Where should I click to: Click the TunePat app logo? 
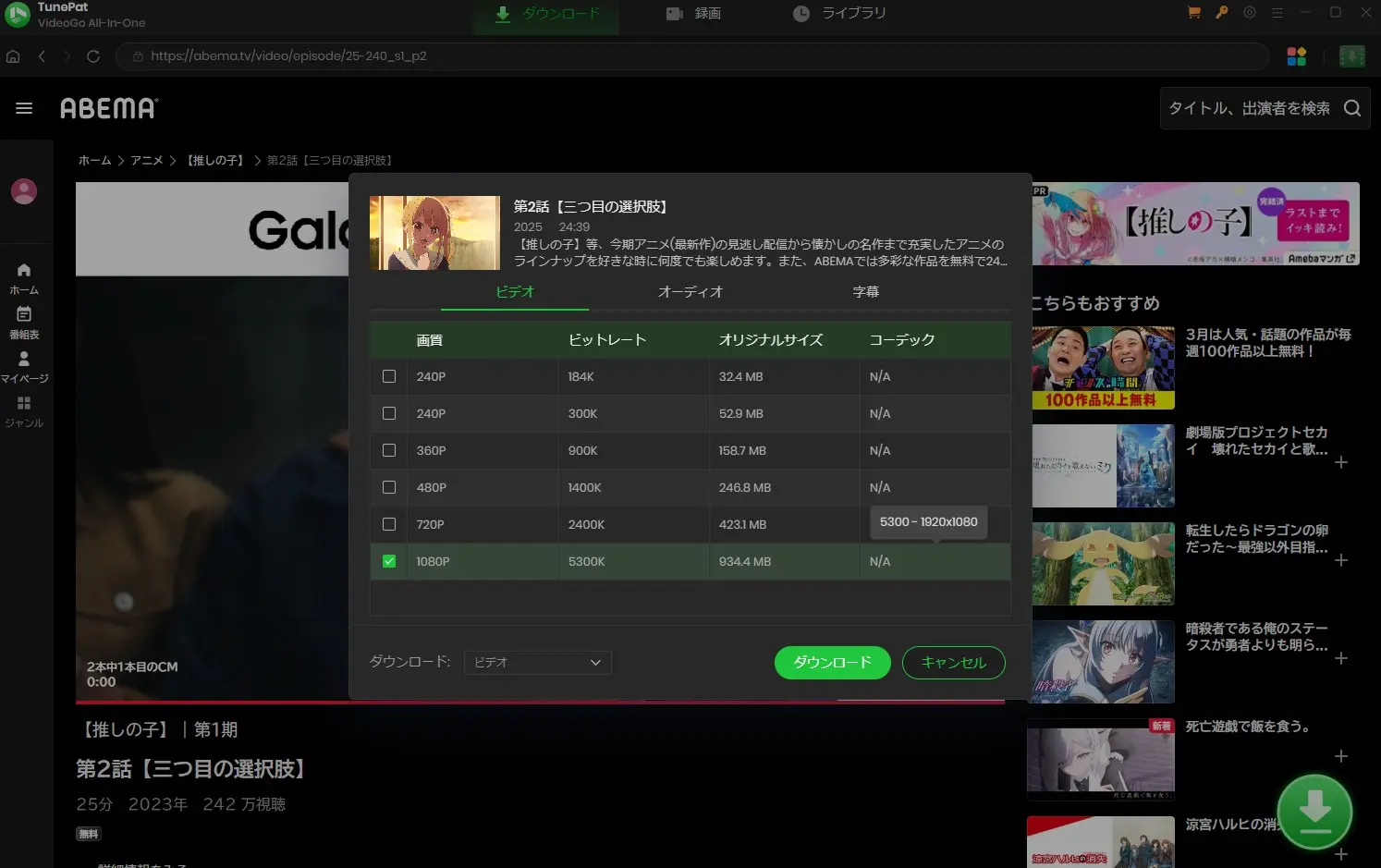point(18,15)
